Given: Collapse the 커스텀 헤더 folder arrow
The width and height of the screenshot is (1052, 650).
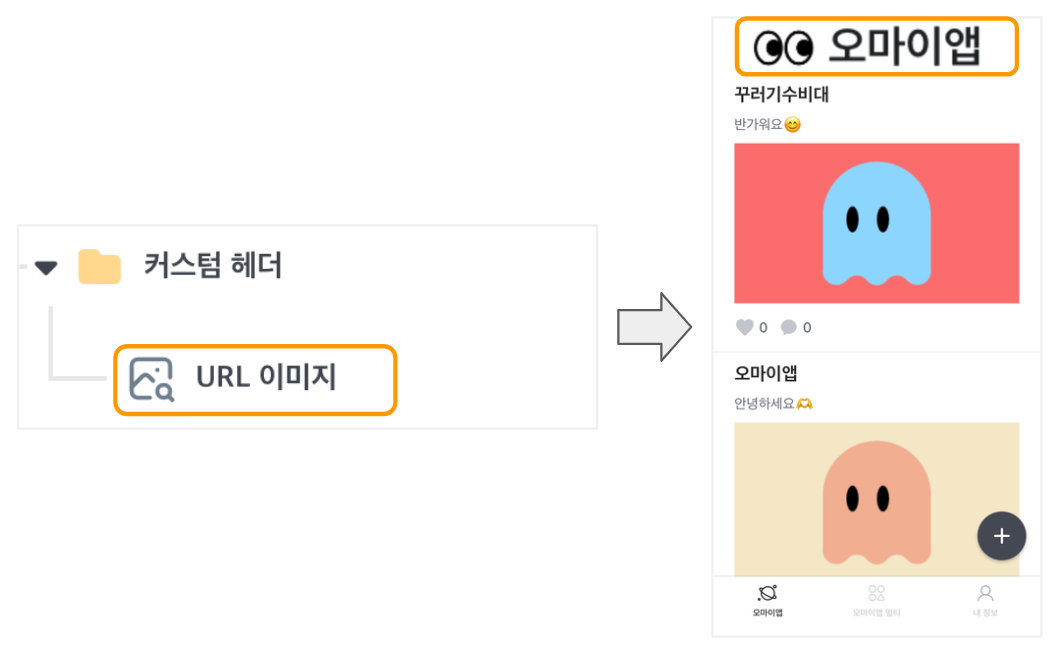Looking at the screenshot, I should [x=46, y=268].
